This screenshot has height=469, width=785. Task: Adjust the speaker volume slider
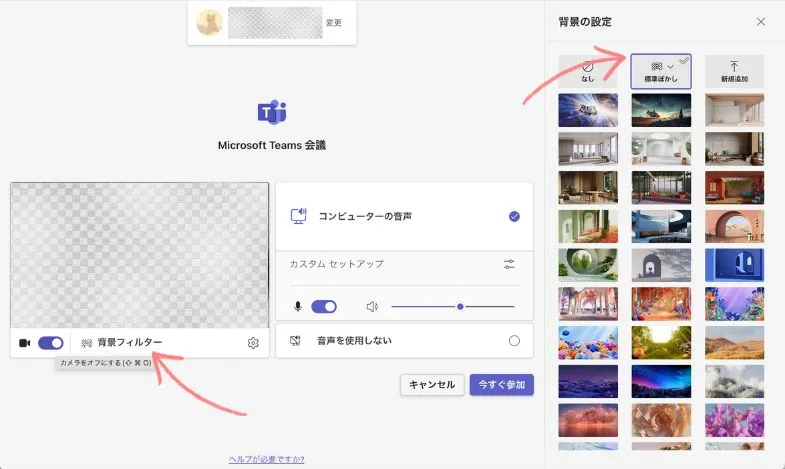point(453,306)
